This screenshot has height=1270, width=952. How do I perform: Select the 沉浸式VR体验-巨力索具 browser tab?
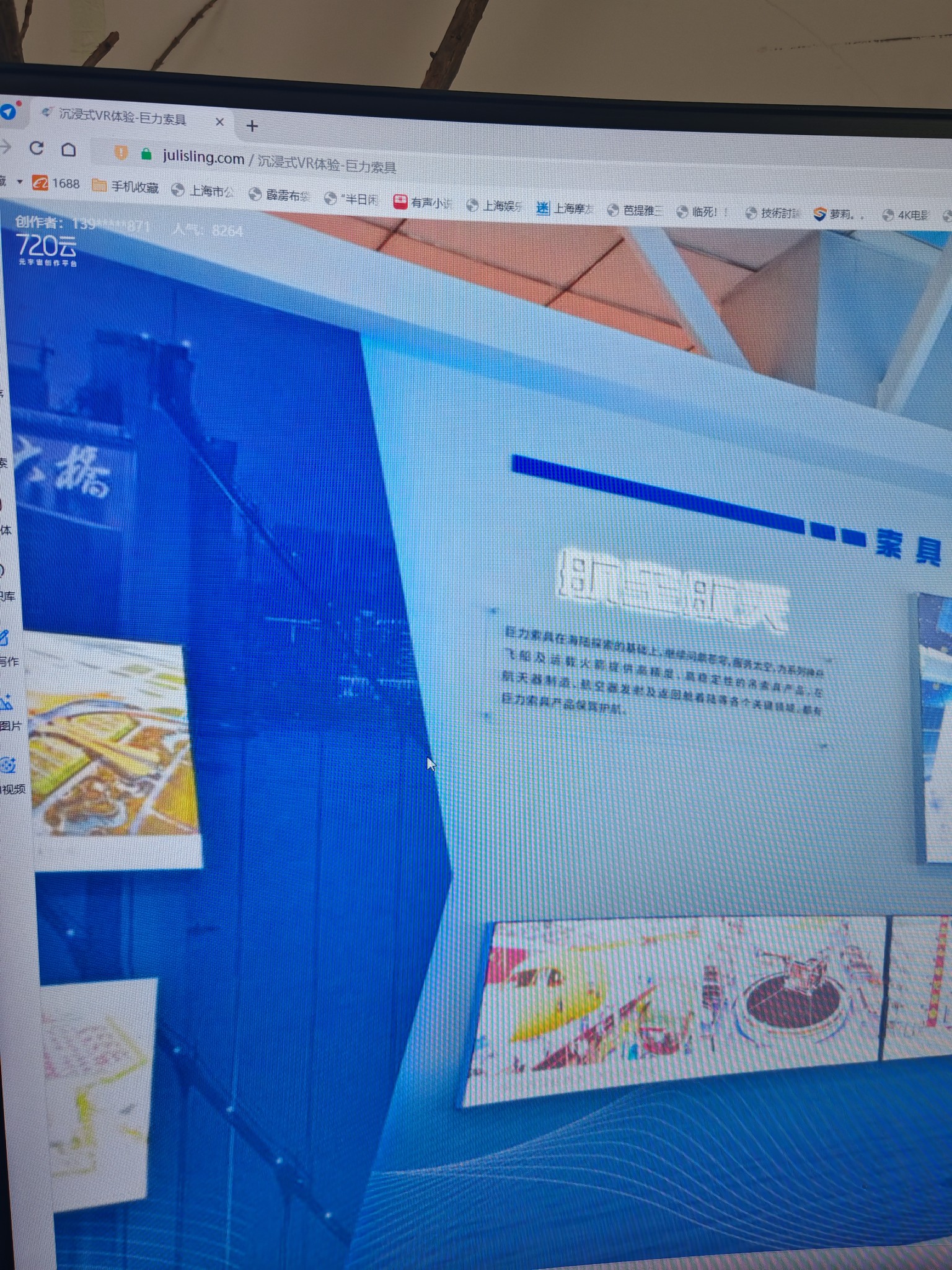pyautogui.click(x=131, y=117)
